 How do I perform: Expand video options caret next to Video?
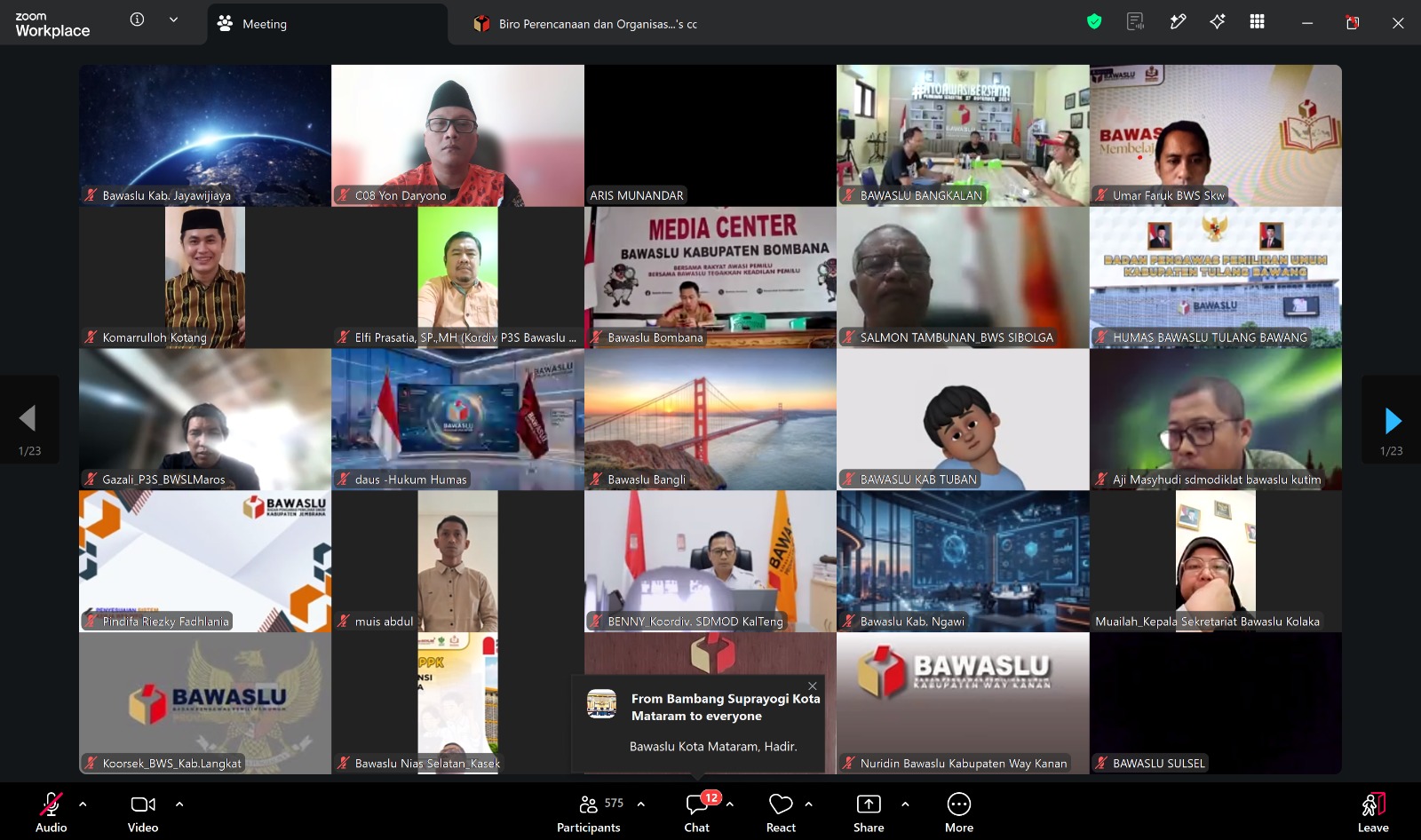click(x=179, y=804)
